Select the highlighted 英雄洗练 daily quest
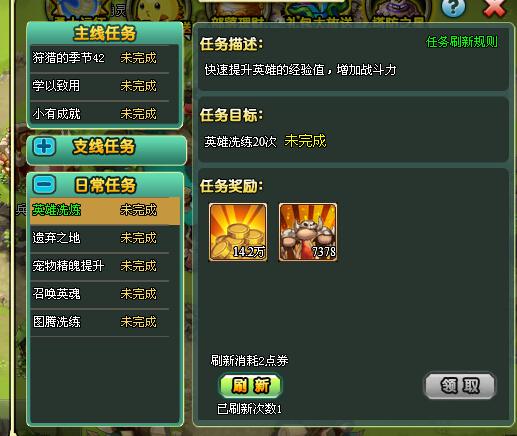This screenshot has width=517, height=436. (x=105, y=211)
